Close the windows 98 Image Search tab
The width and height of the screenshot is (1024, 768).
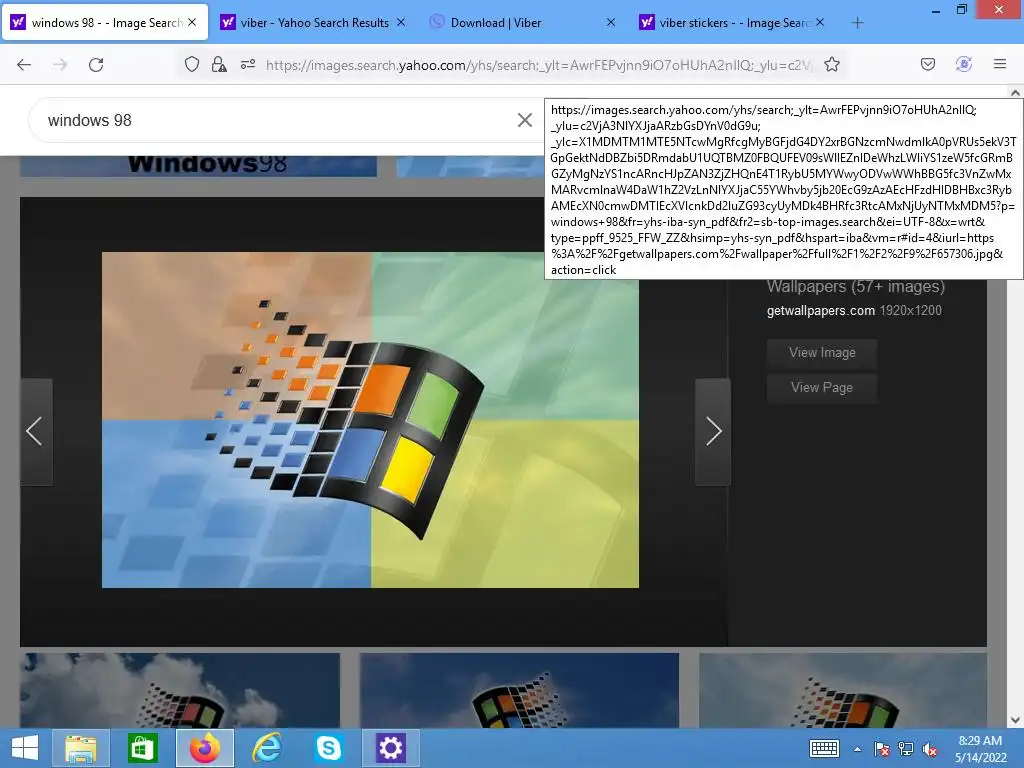(192, 22)
